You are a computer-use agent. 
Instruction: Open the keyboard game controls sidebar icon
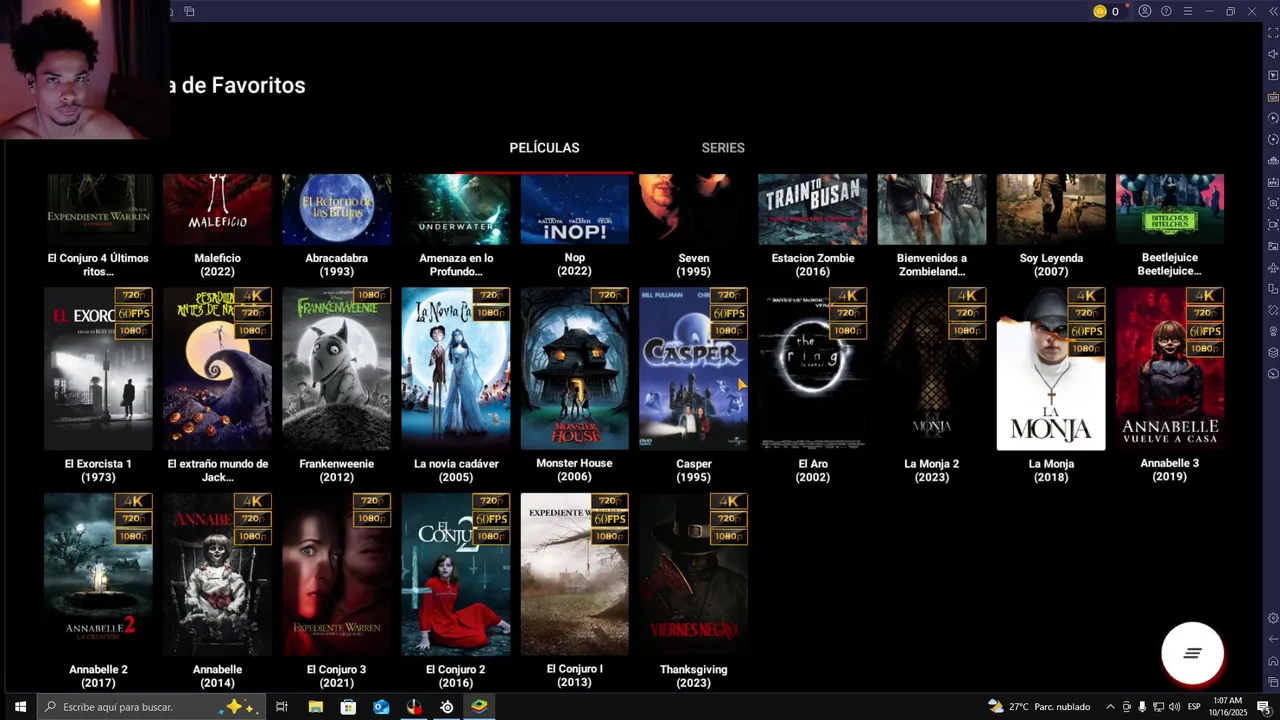tap(1273, 97)
